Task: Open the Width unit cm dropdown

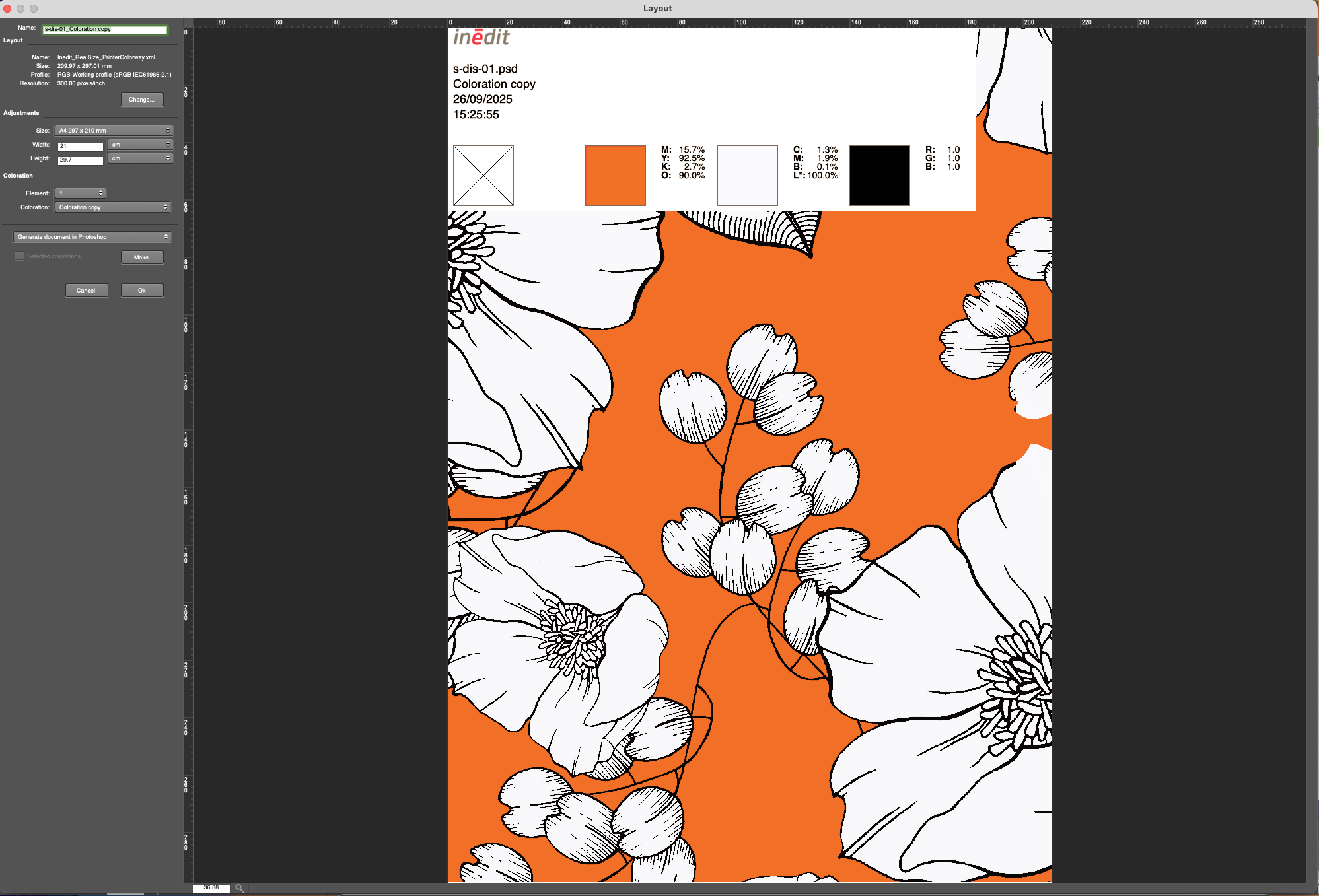Action: click(x=140, y=145)
